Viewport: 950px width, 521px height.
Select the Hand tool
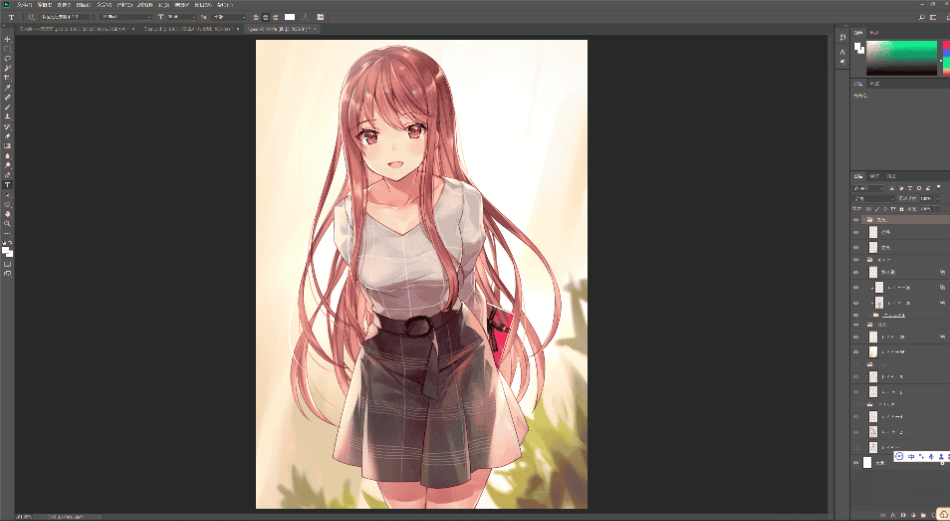7,214
